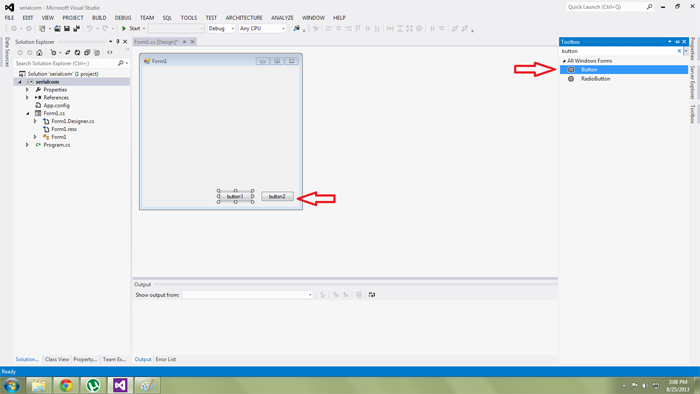Expand Form1.Designer.cs node
Screen dimensions: 700x394
(x=35, y=121)
